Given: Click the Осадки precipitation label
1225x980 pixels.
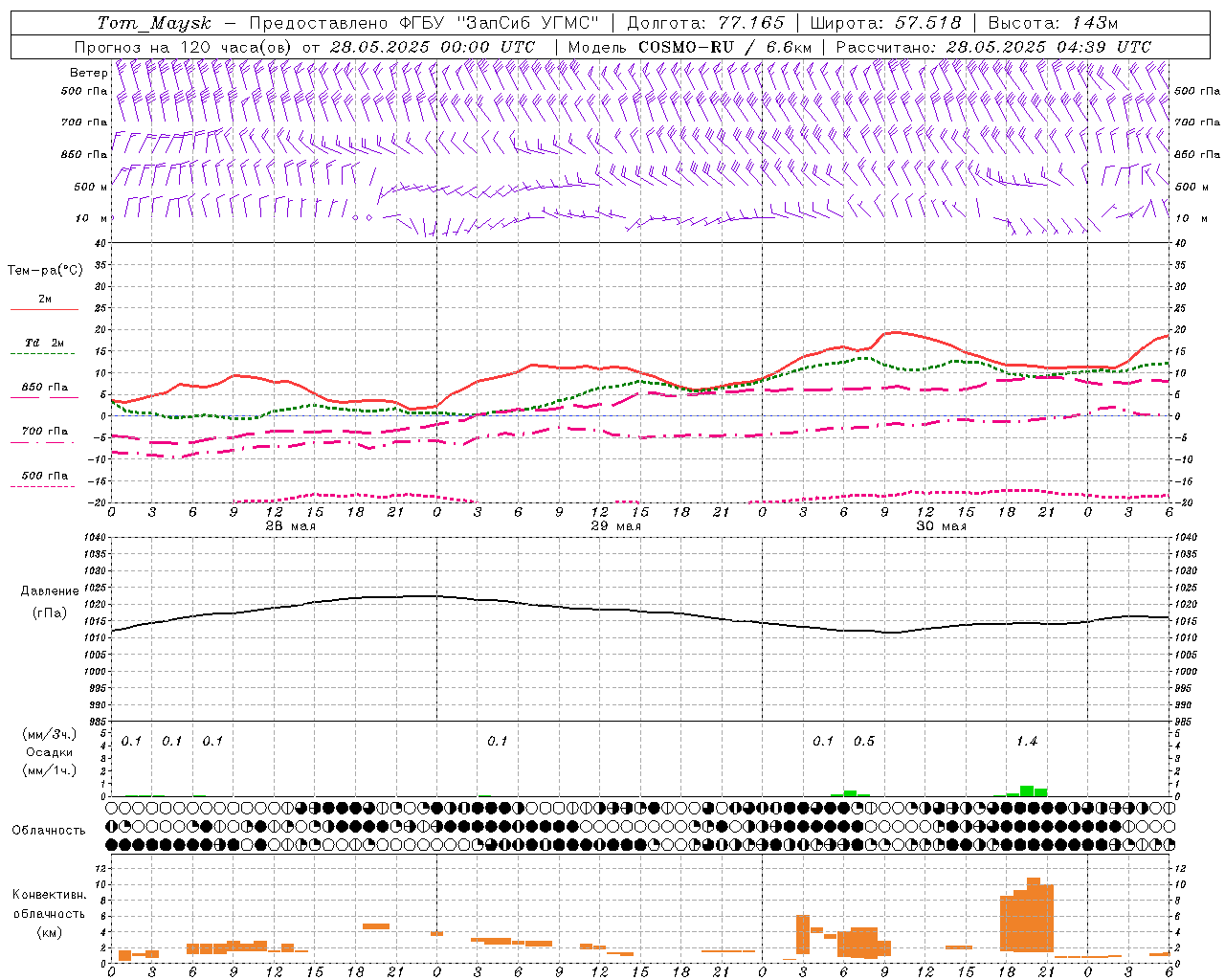Looking at the screenshot, I should pyautogui.click(x=50, y=752).
